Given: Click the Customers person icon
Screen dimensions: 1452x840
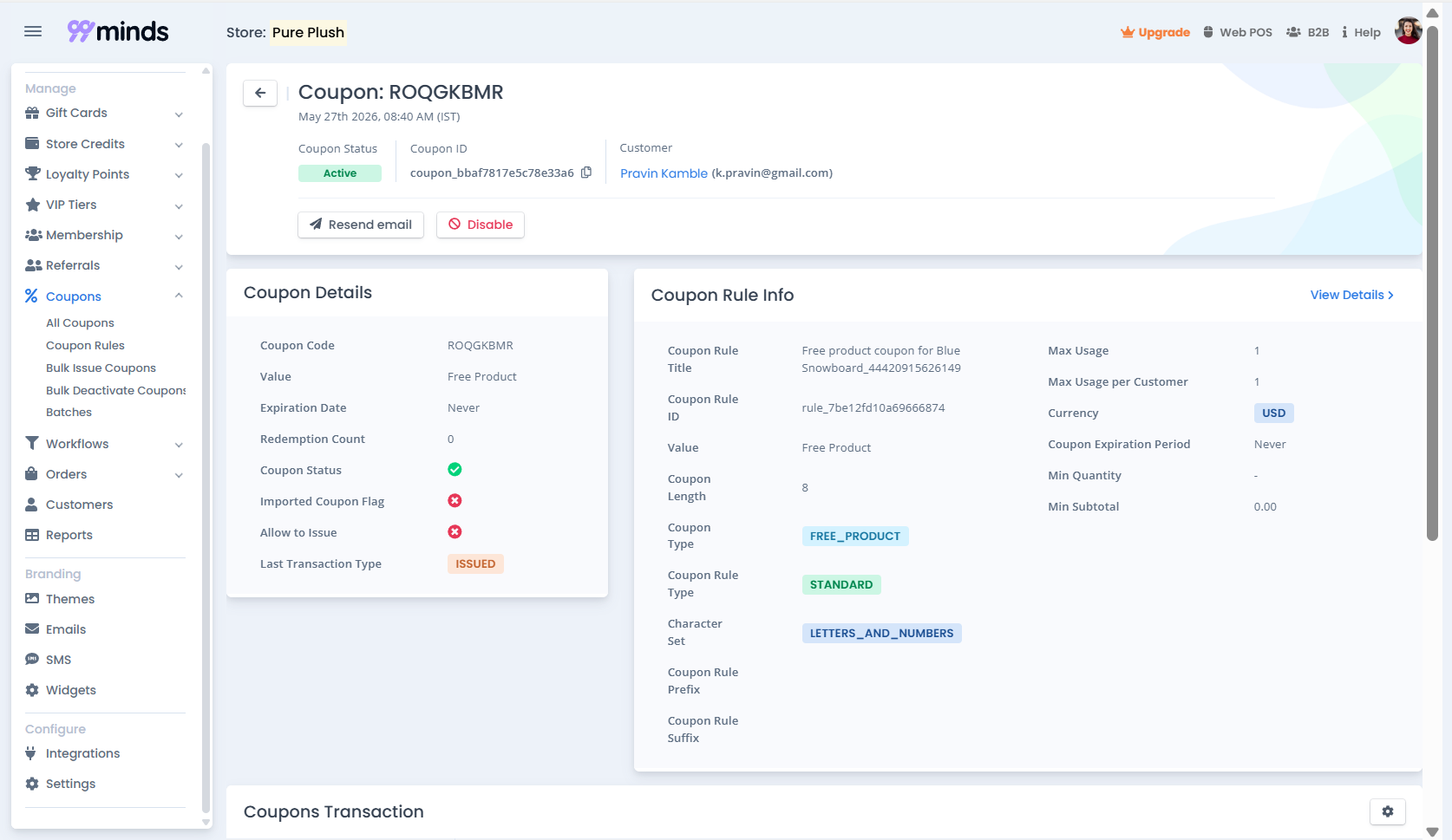Looking at the screenshot, I should point(32,504).
